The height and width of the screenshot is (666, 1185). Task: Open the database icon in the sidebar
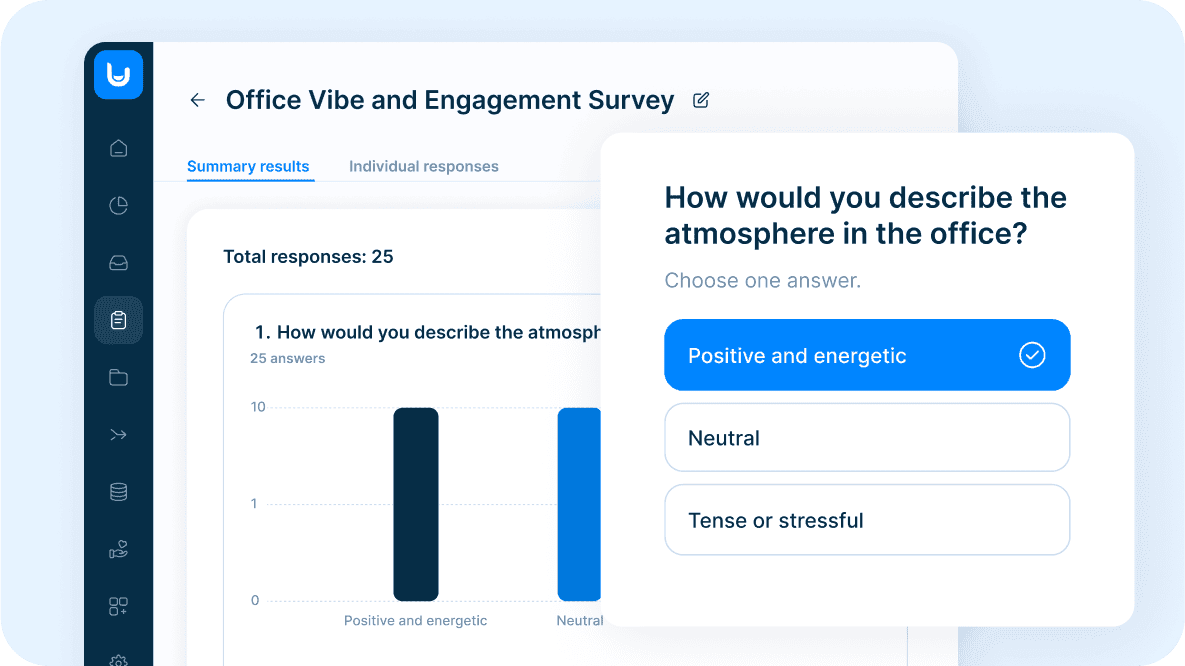coord(118,491)
